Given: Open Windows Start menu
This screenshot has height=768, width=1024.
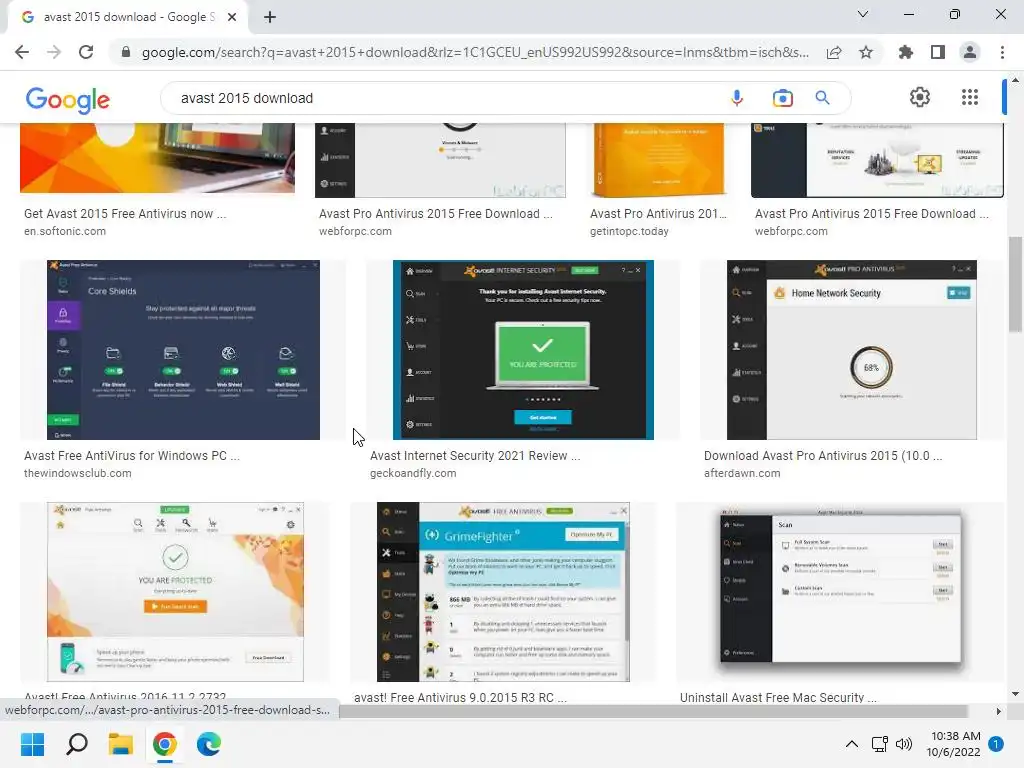Looking at the screenshot, I should pyautogui.click(x=32, y=744).
